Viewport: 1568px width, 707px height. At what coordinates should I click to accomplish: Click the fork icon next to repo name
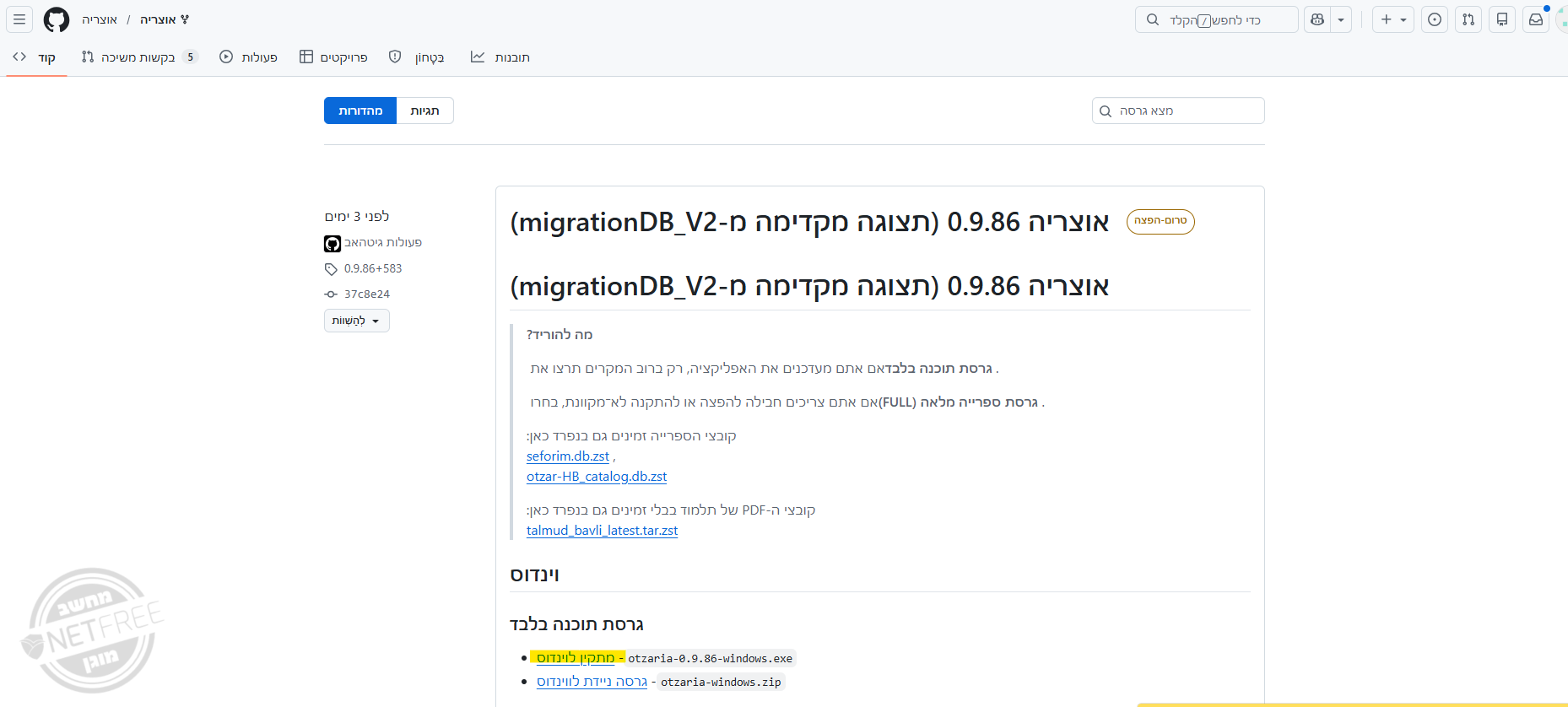point(185,19)
